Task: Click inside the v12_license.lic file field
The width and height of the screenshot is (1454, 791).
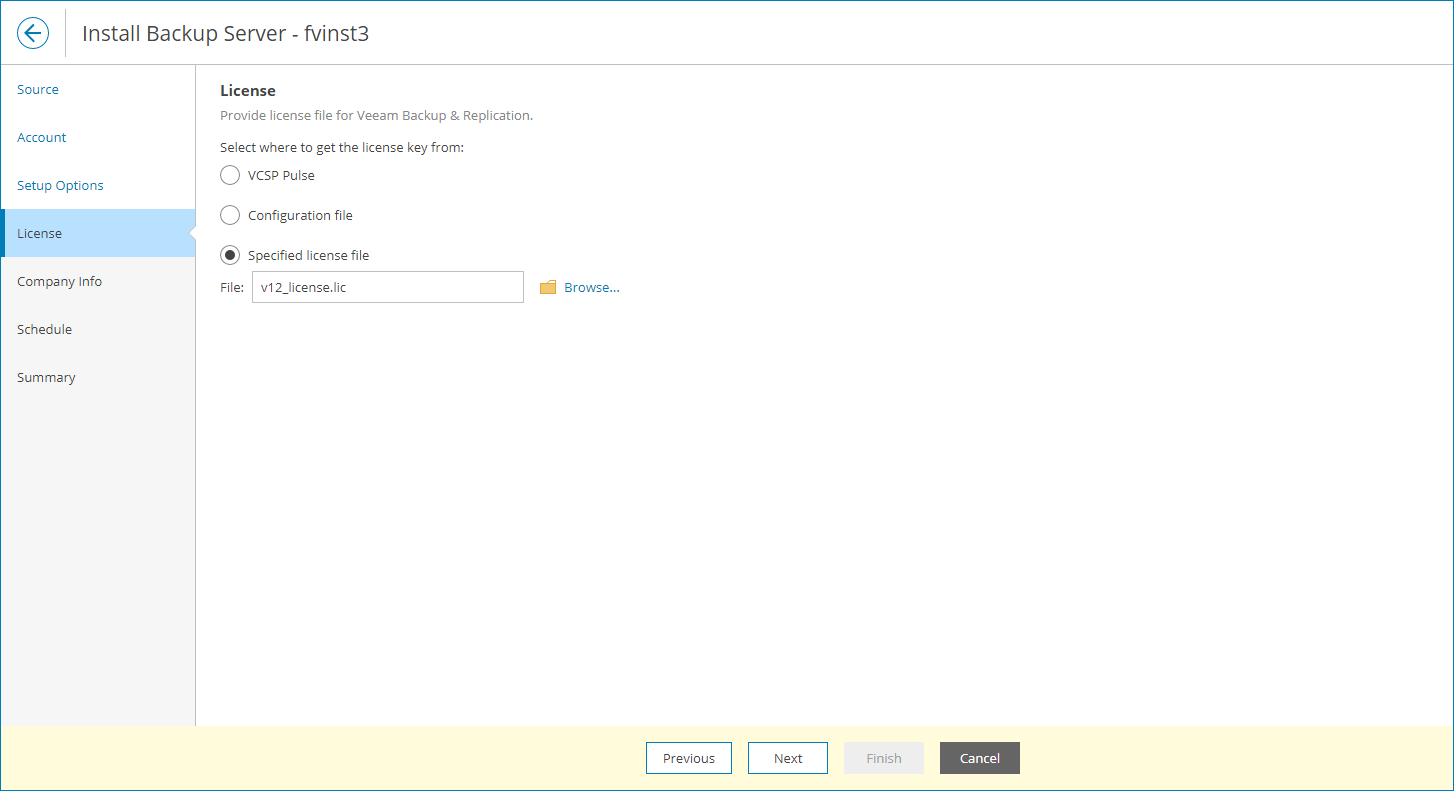Action: click(x=387, y=287)
